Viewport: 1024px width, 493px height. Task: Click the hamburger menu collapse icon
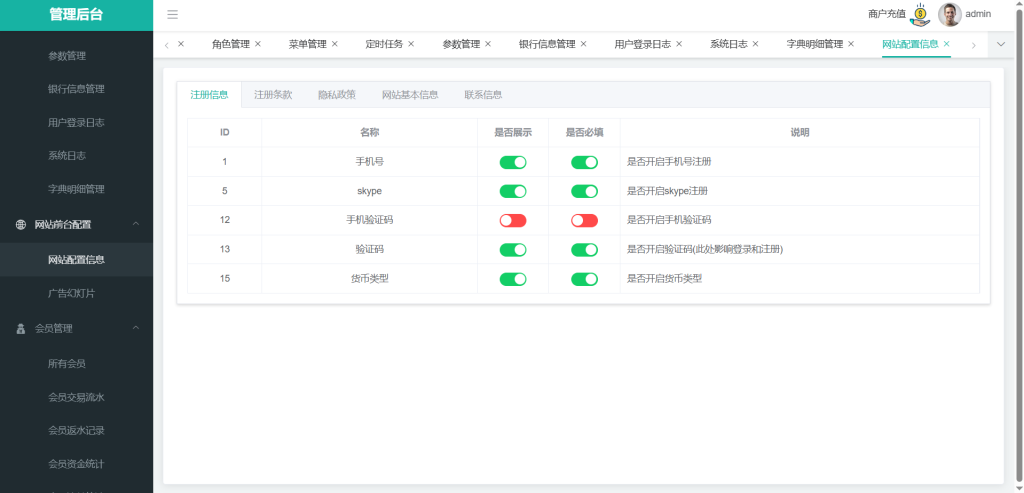[x=172, y=15]
